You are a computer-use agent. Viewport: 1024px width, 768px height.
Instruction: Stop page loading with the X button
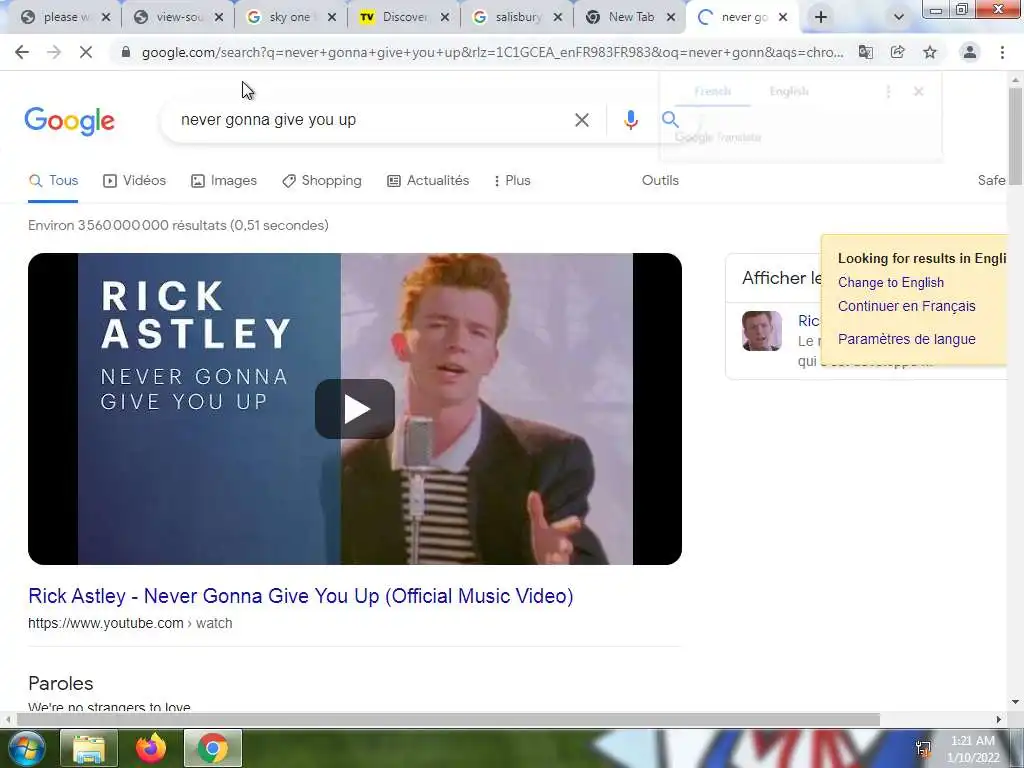pyautogui.click(x=86, y=52)
